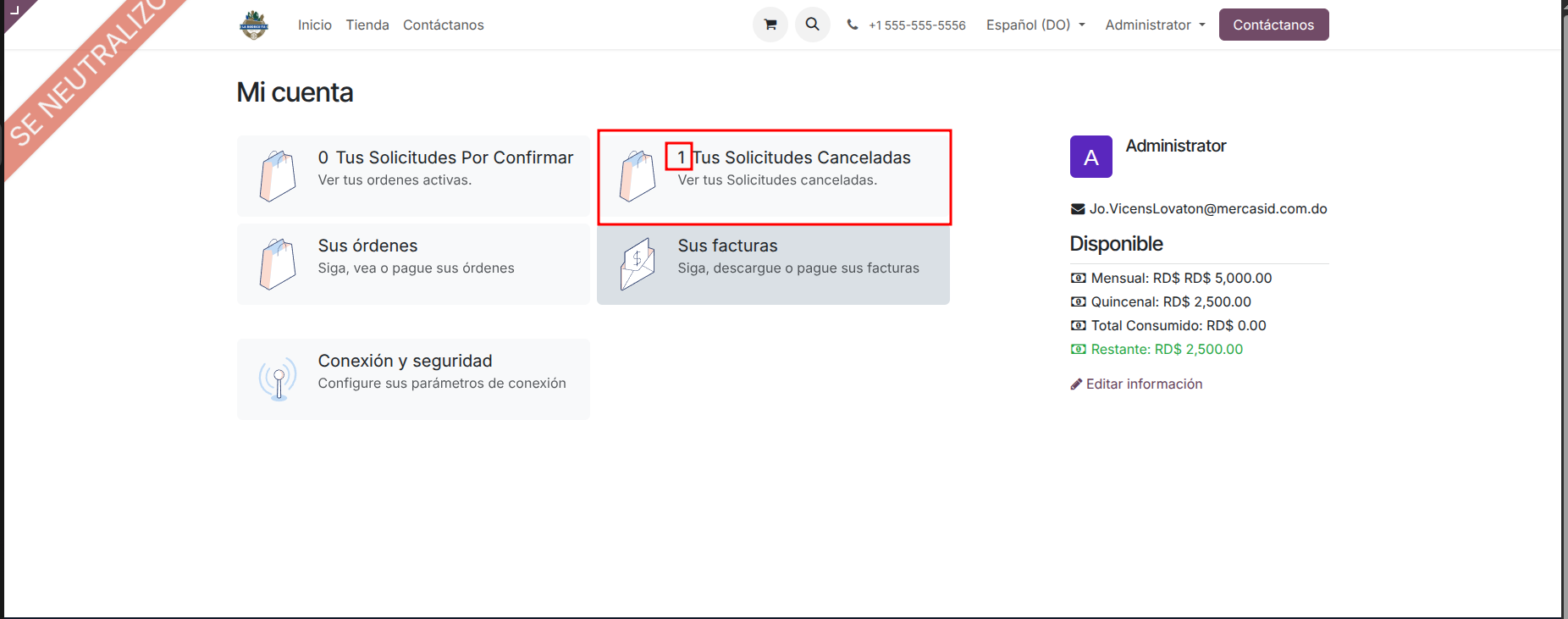Click the Editar información link
The height and width of the screenshot is (619, 1568).
click(x=1144, y=384)
